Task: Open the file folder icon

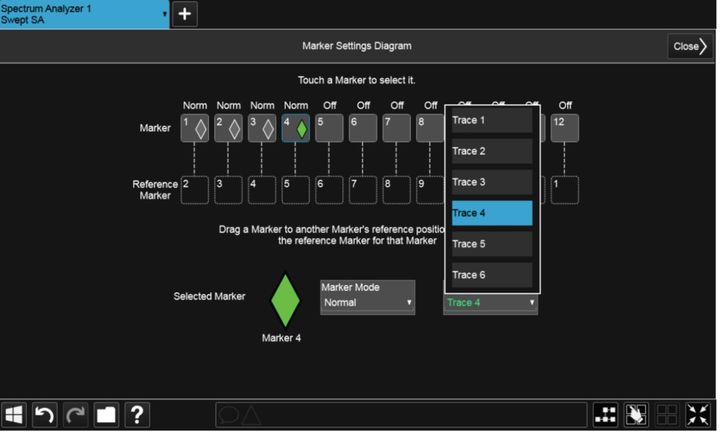Action: click(106, 415)
